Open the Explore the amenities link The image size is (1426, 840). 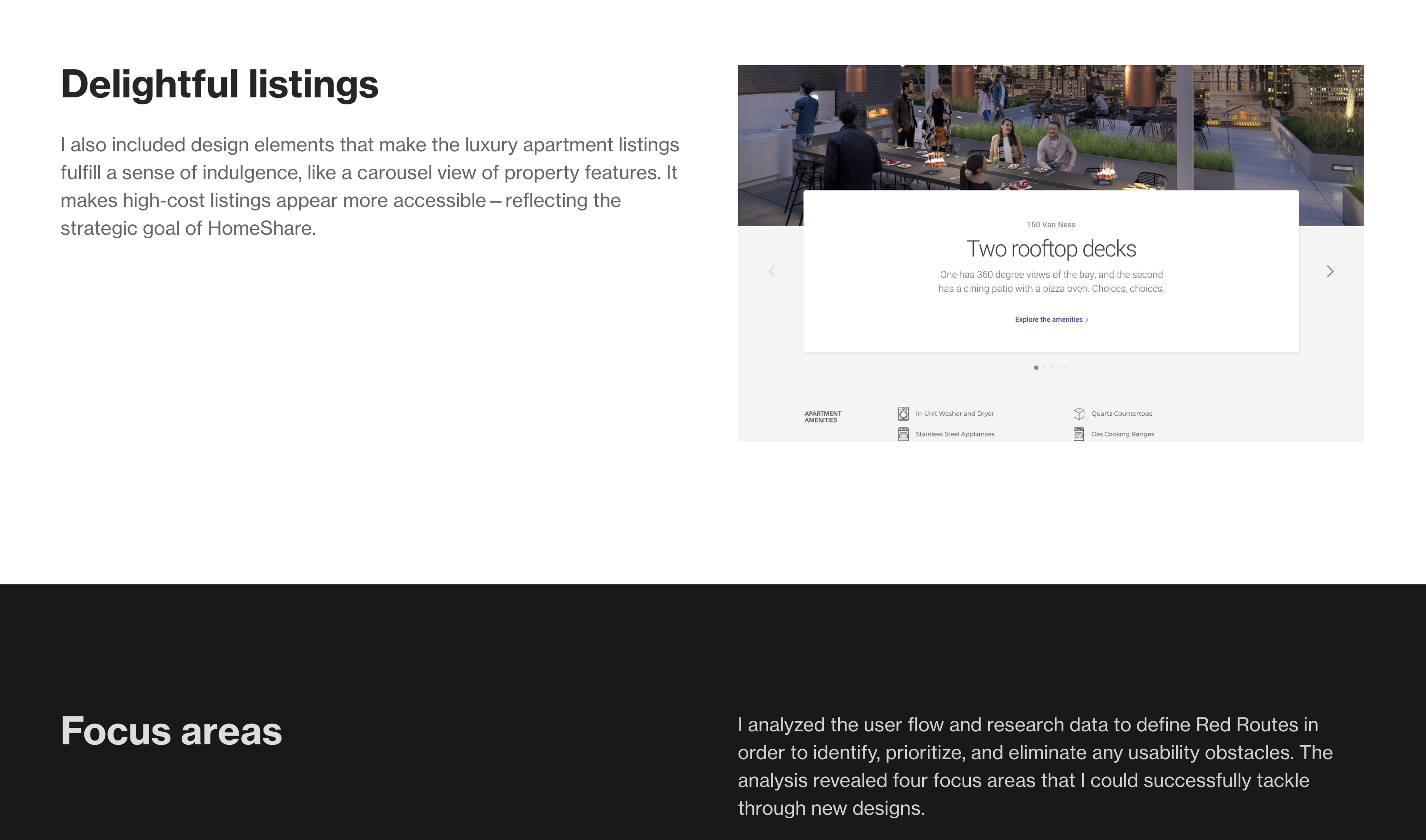[1051, 320]
